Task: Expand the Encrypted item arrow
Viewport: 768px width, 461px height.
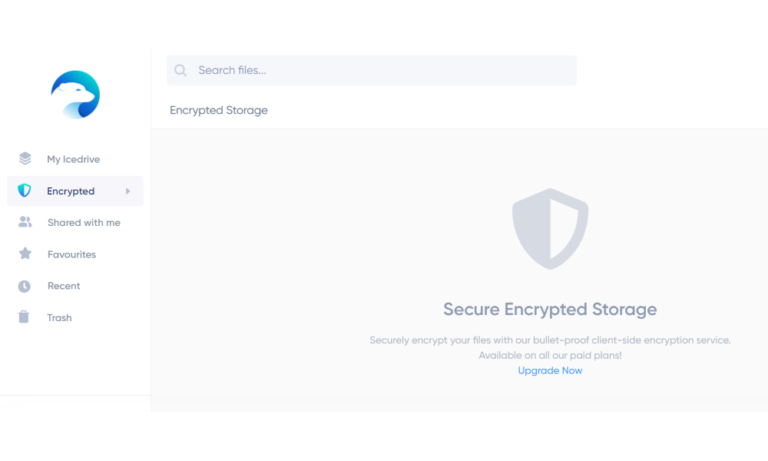Action: click(x=128, y=191)
